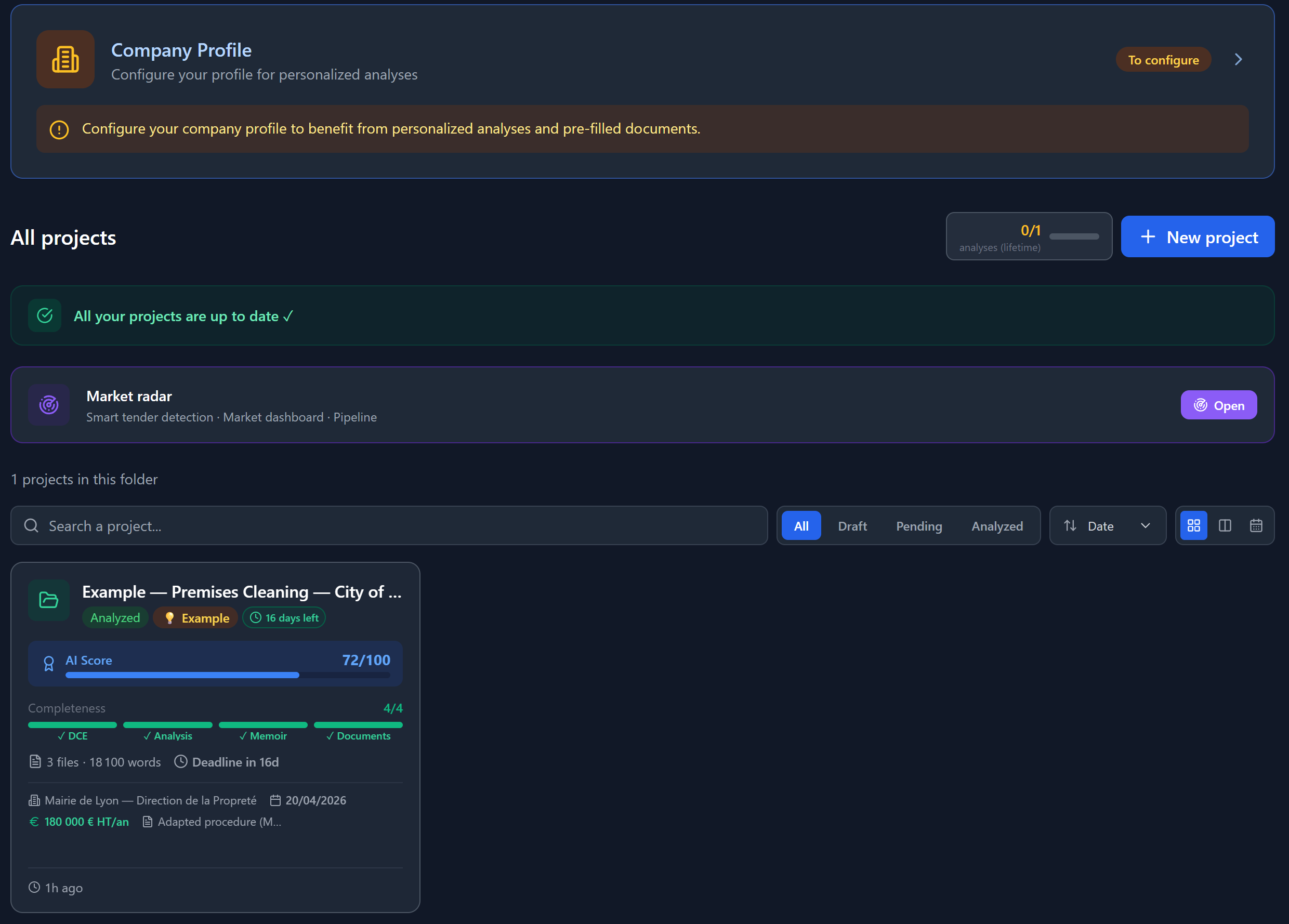
Task: Switch to grid view layout
Action: pyautogui.click(x=1193, y=525)
